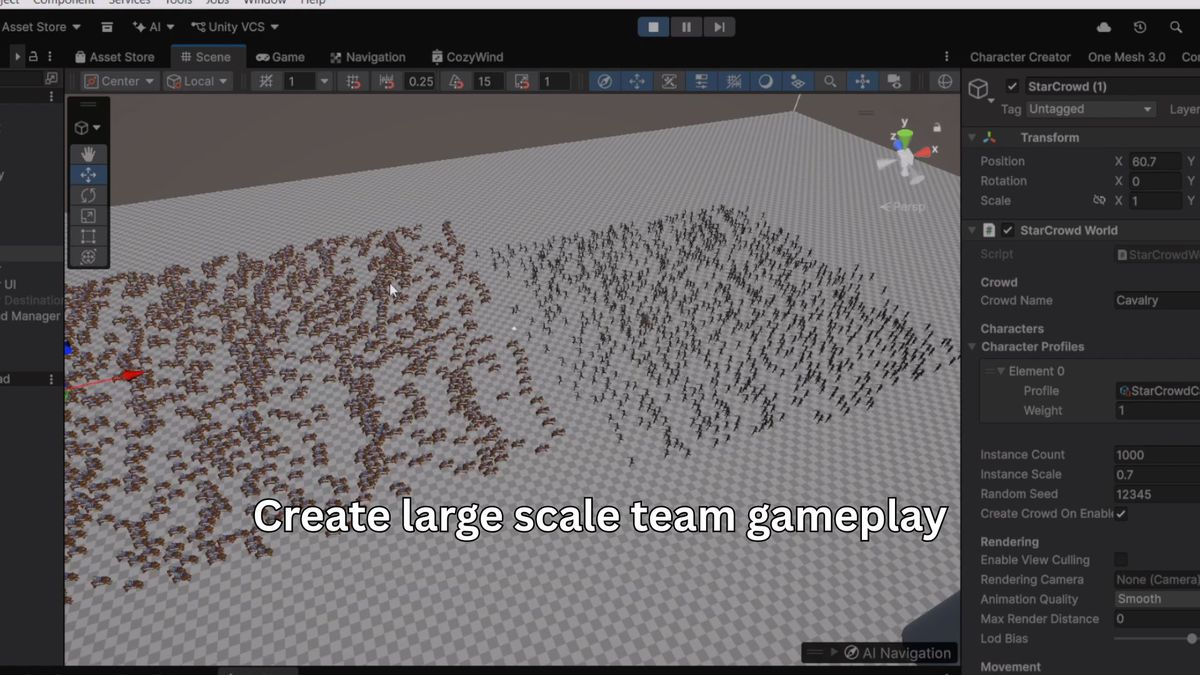The image size is (1200, 675).
Task: Open the global search magnifier
Action: (x=1176, y=27)
